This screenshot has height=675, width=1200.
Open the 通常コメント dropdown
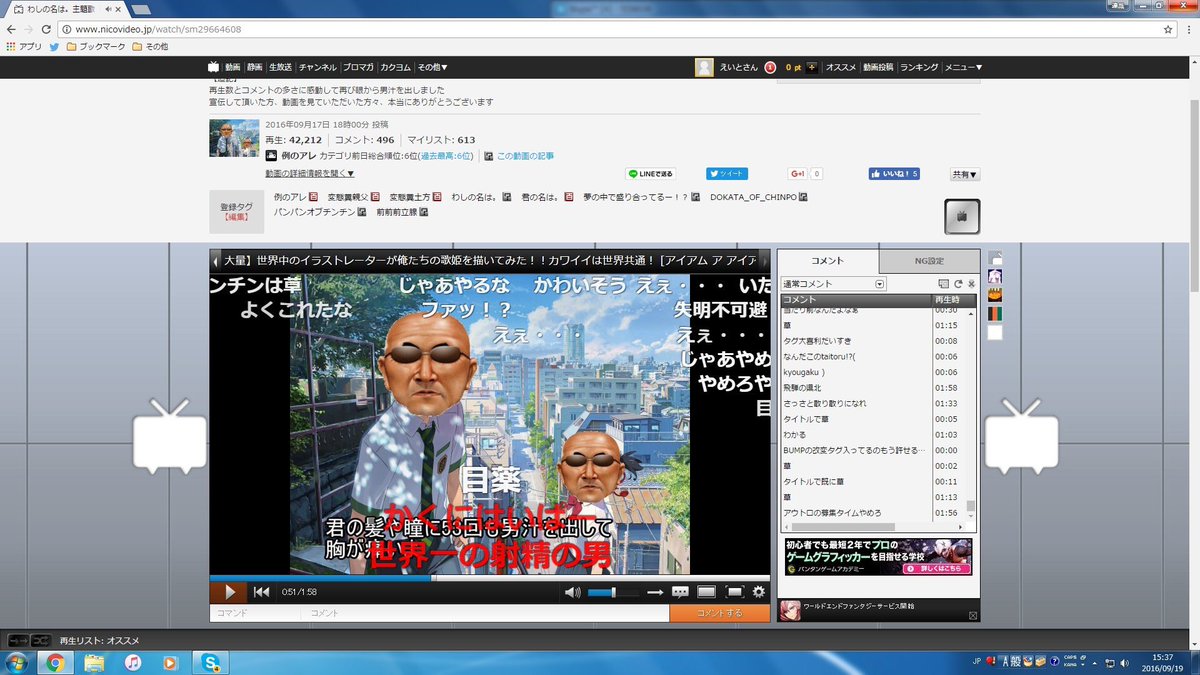pos(834,284)
